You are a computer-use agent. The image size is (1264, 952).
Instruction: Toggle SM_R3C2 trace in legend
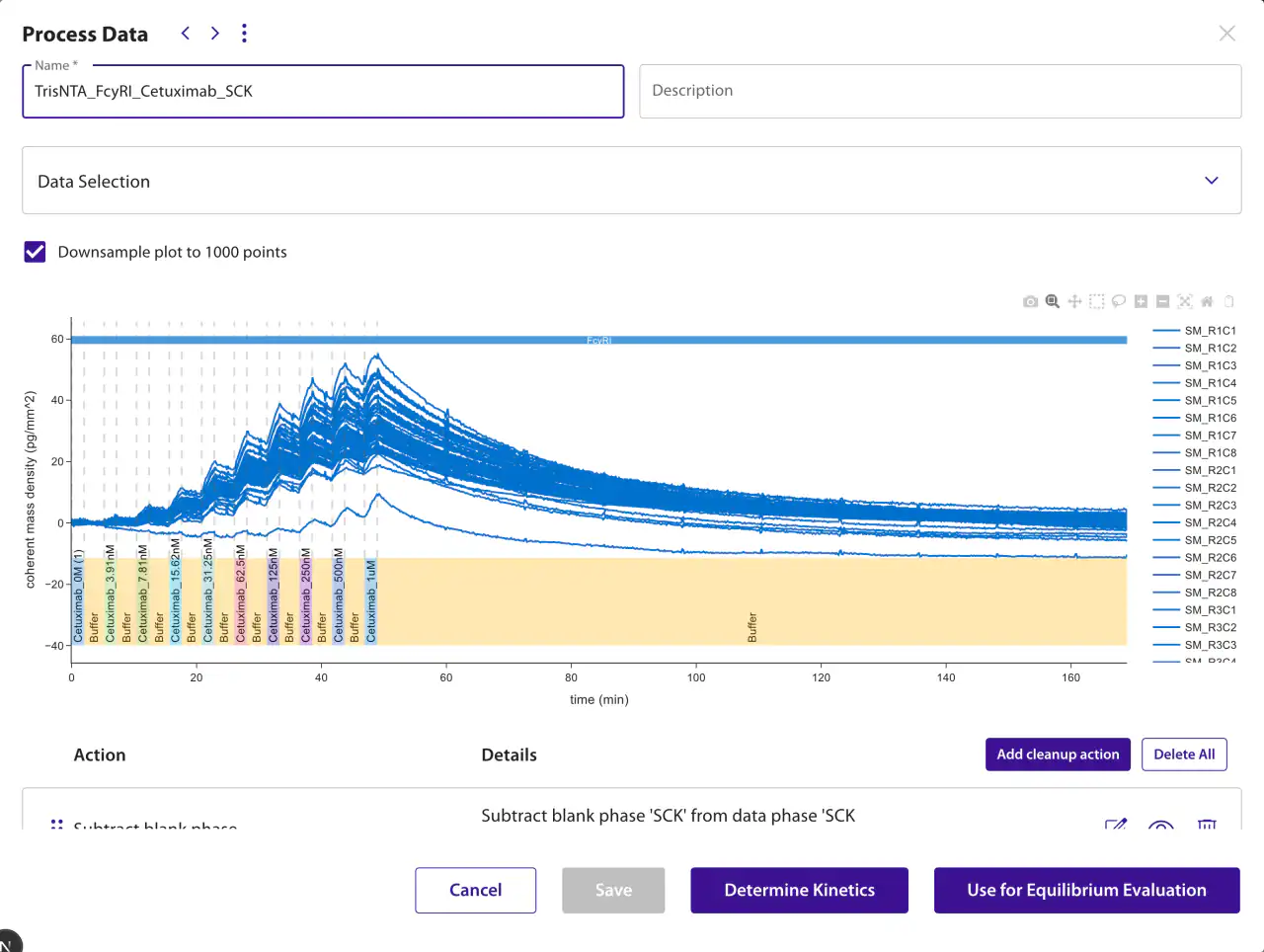pos(1195,627)
